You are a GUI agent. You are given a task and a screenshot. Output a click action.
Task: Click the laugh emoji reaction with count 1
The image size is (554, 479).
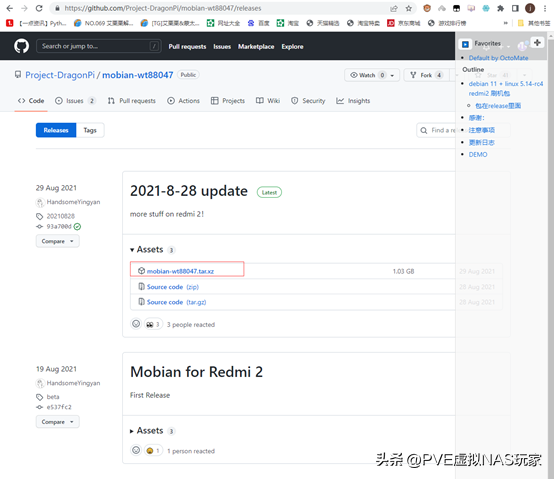(153, 451)
